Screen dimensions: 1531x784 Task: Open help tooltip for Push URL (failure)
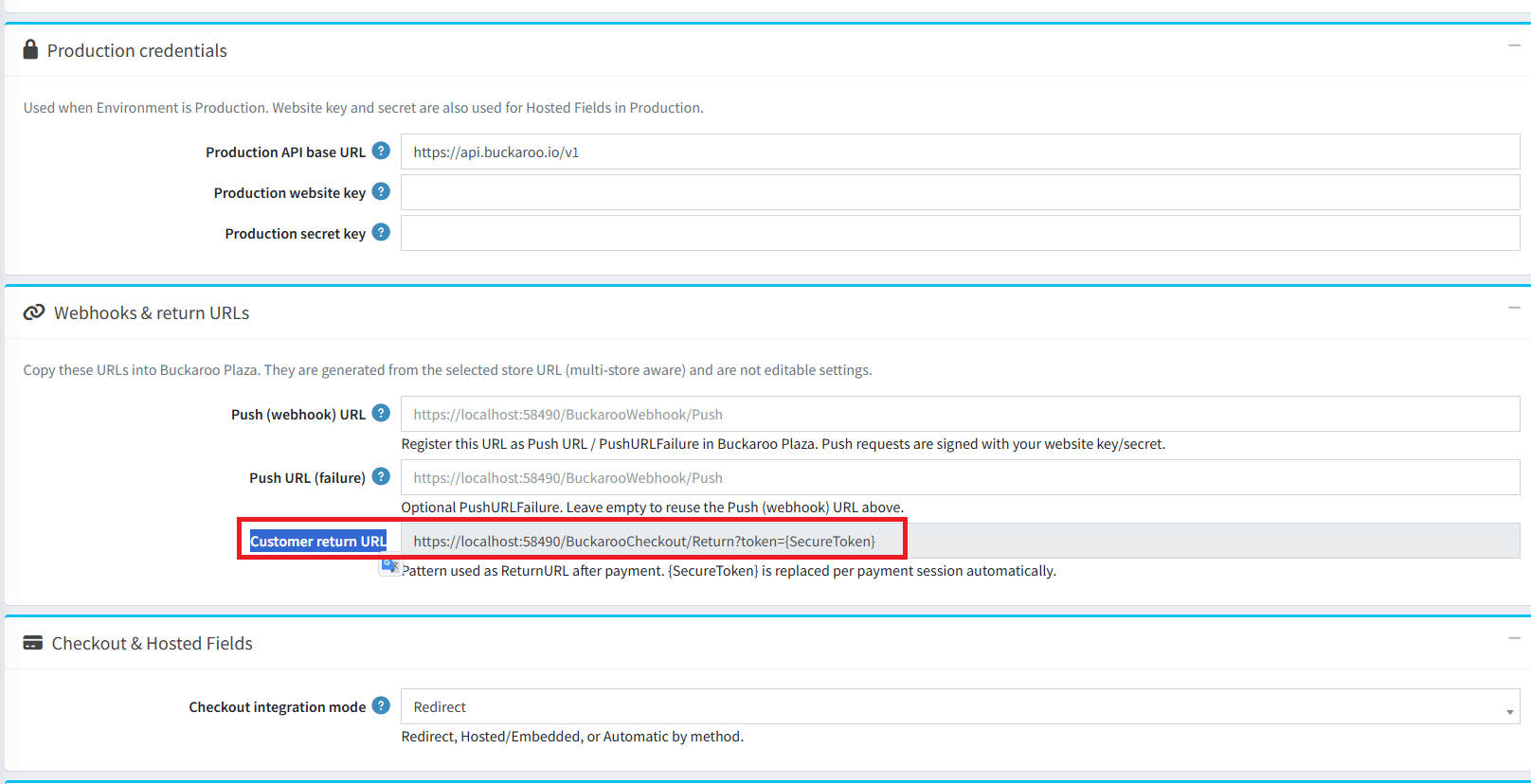(x=381, y=476)
